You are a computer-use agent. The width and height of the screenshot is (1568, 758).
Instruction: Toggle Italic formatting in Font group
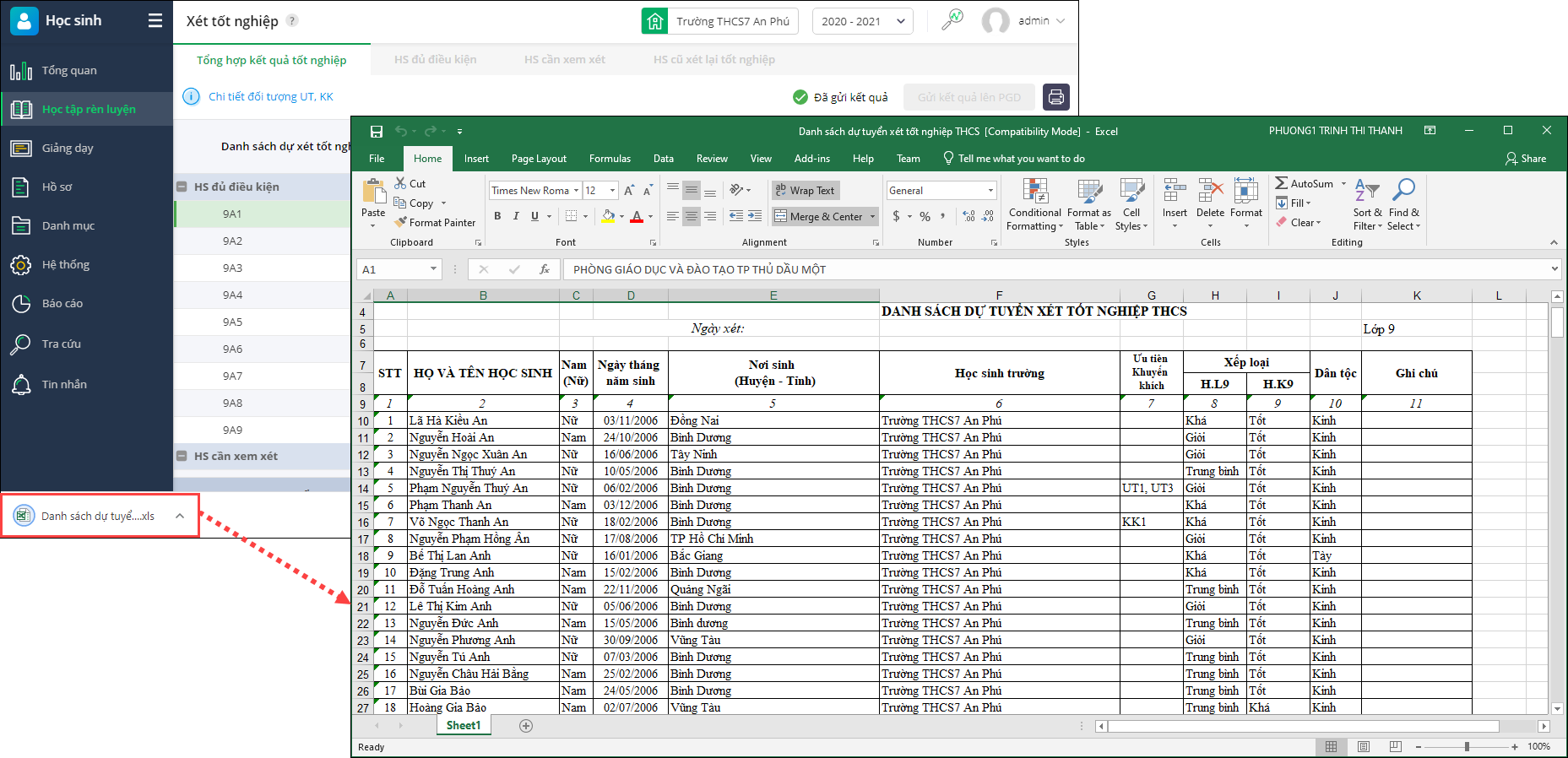(x=516, y=216)
